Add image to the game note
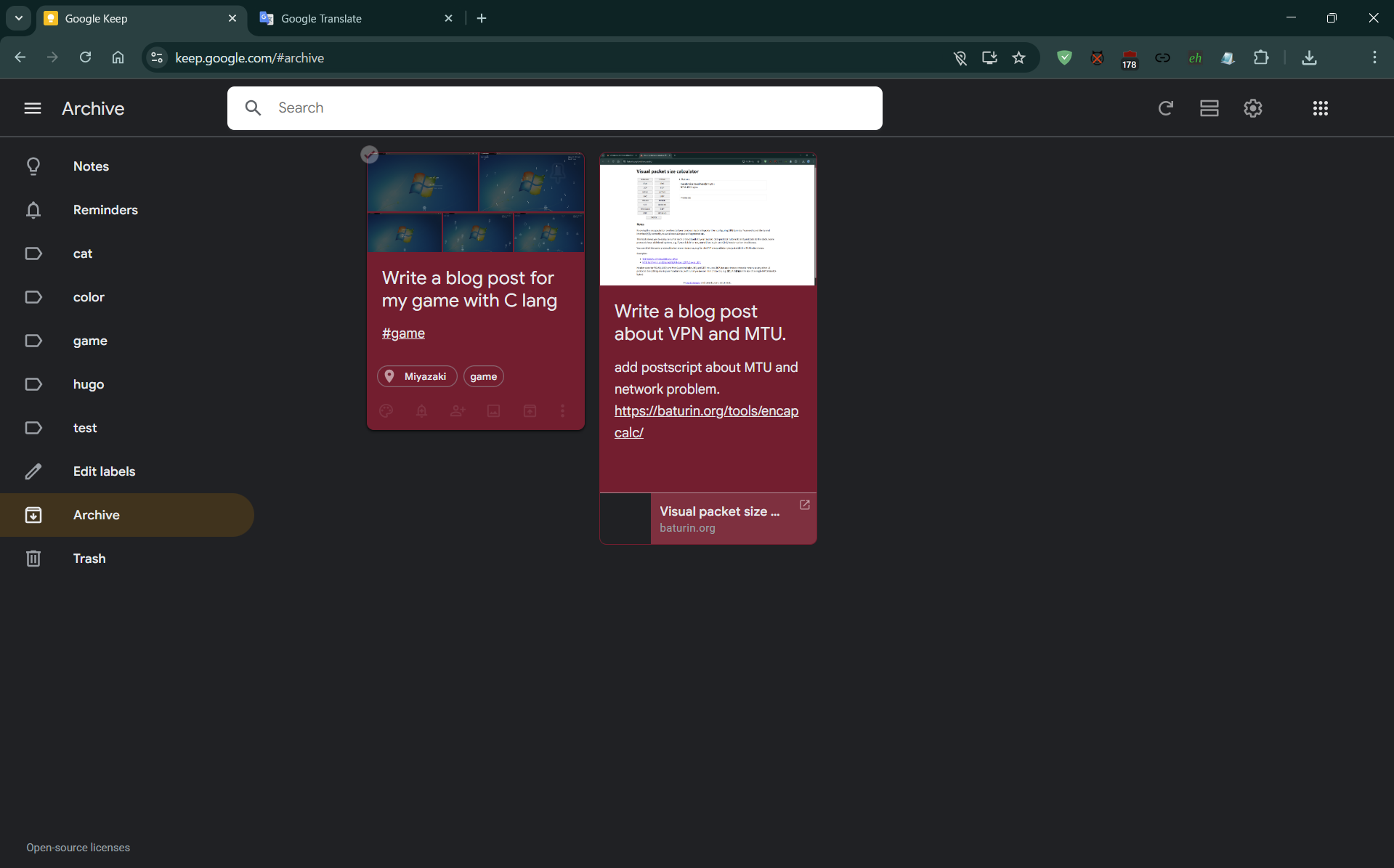The image size is (1394, 868). coord(493,411)
